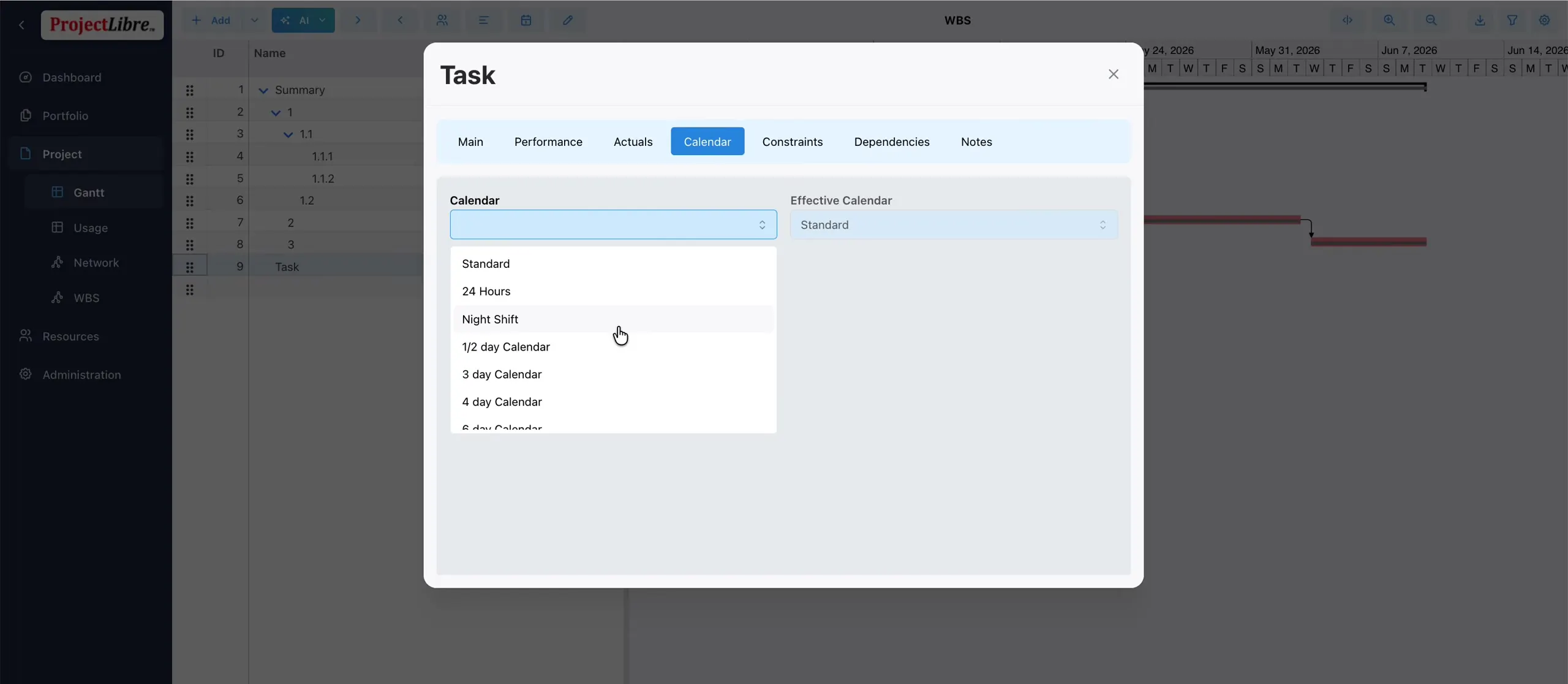Open the settings gear icon in toolbar
The width and height of the screenshot is (1568, 684).
click(x=1545, y=20)
